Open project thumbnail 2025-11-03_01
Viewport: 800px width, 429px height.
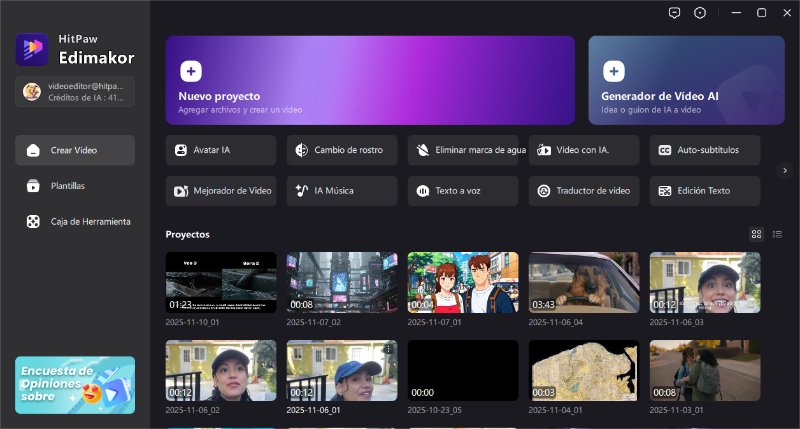pos(705,370)
